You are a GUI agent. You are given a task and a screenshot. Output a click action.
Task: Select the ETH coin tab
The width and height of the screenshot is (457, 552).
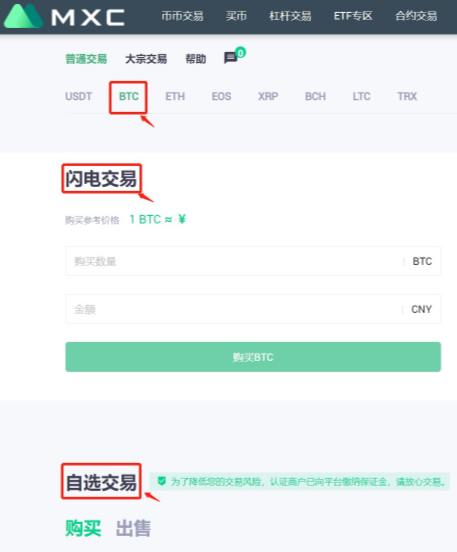pos(175,96)
